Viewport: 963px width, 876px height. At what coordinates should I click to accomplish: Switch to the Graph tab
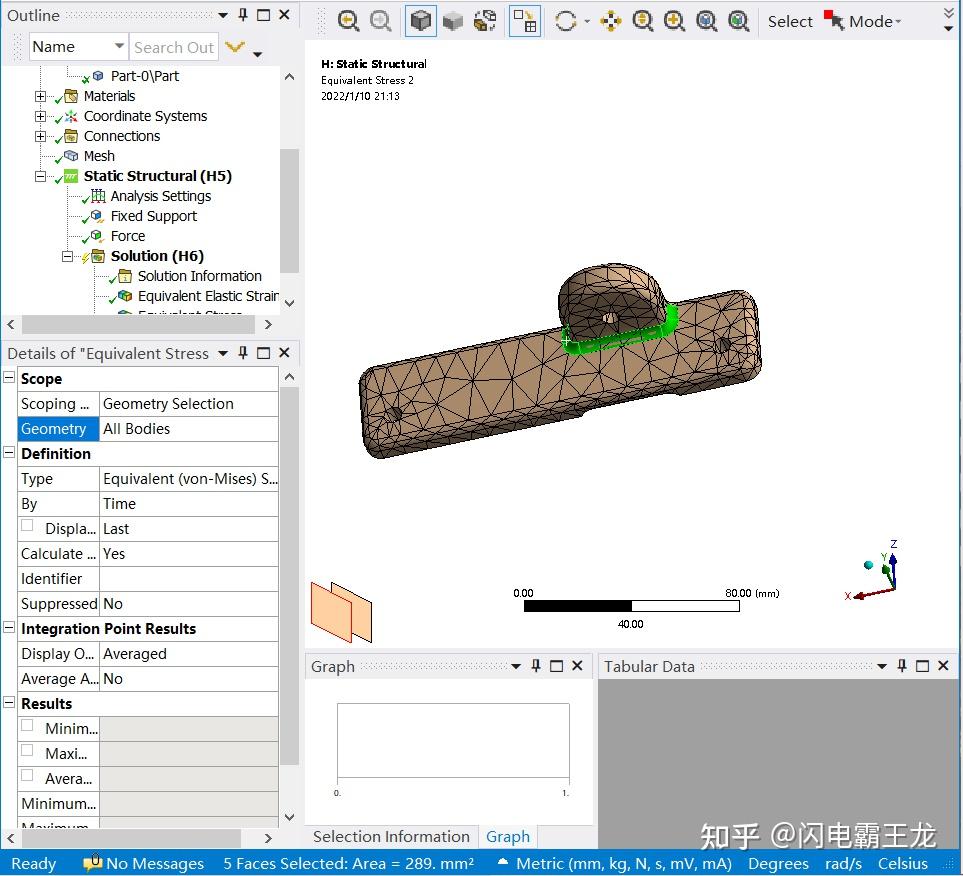507,837
